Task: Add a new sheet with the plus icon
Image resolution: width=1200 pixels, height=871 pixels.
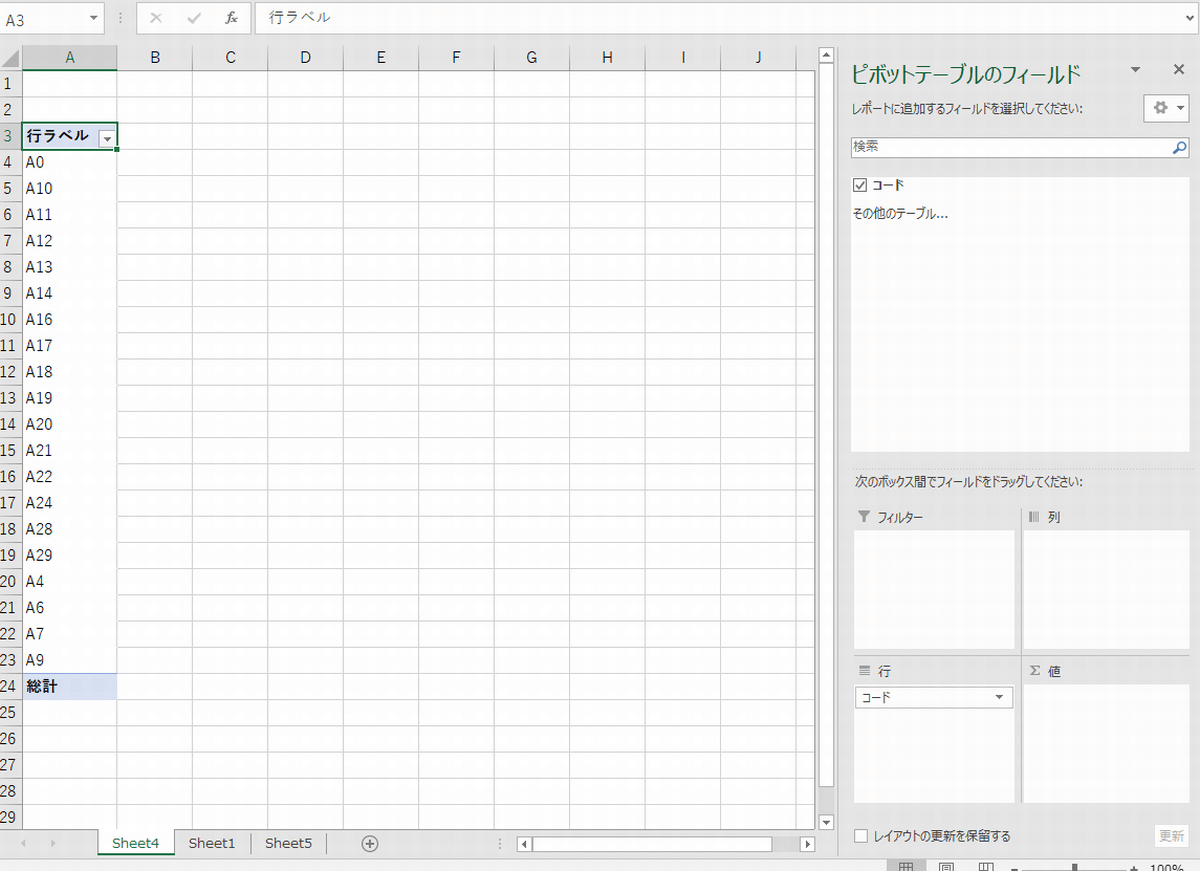Action: (x=370, y=843)
